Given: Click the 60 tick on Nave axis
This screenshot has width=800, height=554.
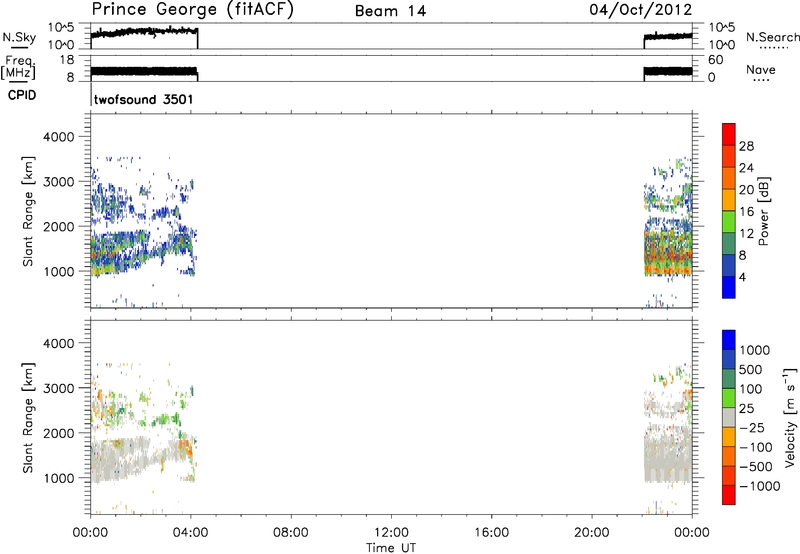Looking at the screenshot, I should click(715, 60).
